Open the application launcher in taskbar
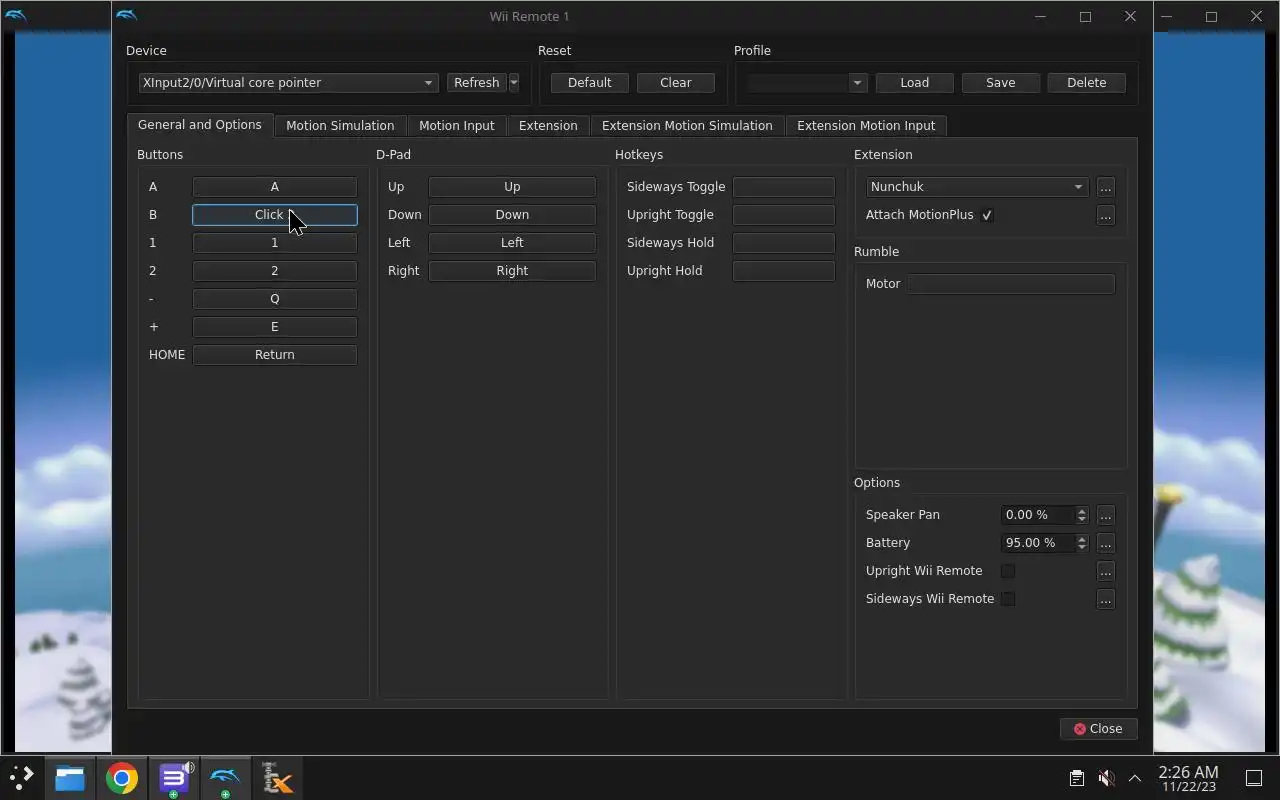The height and width of the screenshot is (800, 1280). 21,778
